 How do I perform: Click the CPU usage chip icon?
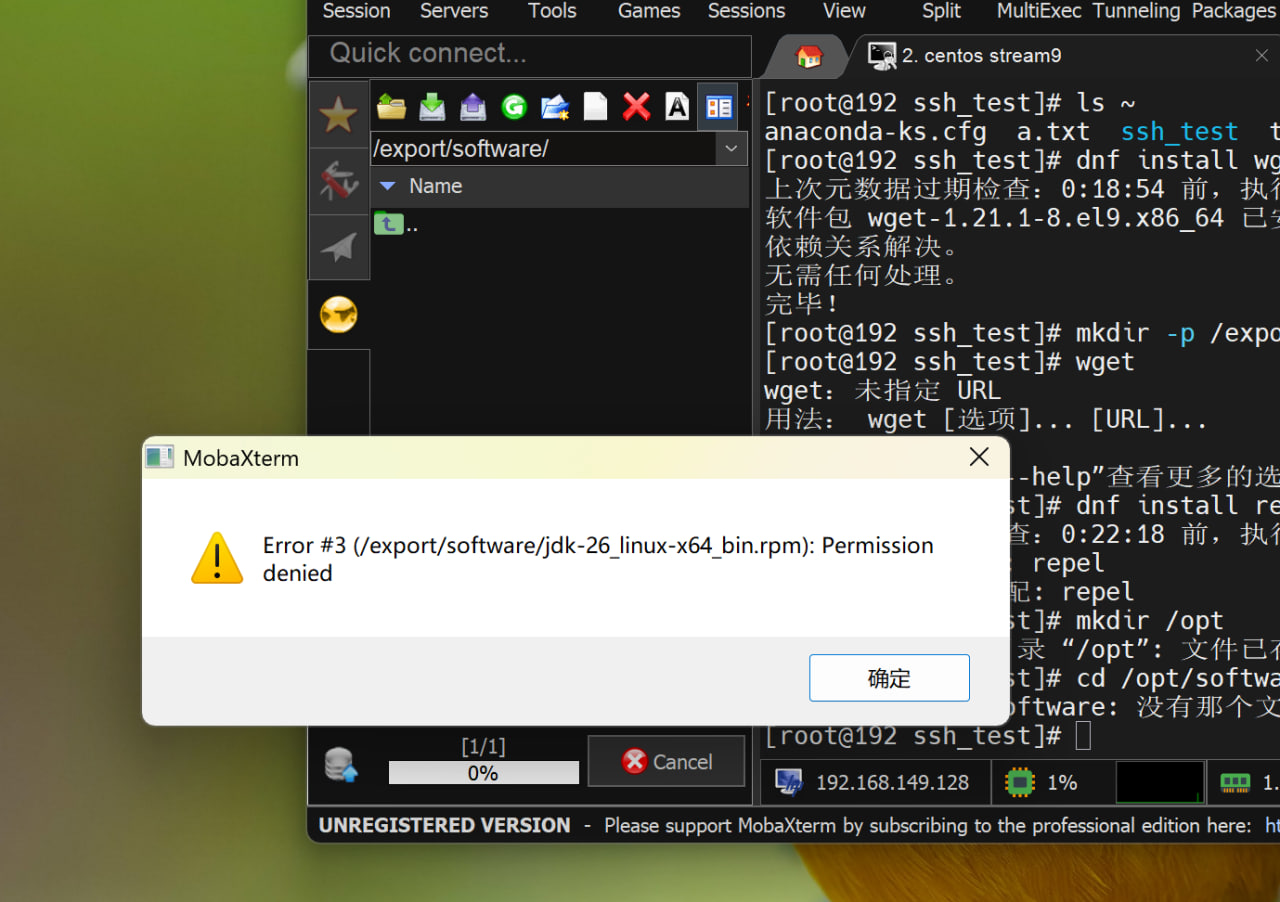pos(1020,783)
